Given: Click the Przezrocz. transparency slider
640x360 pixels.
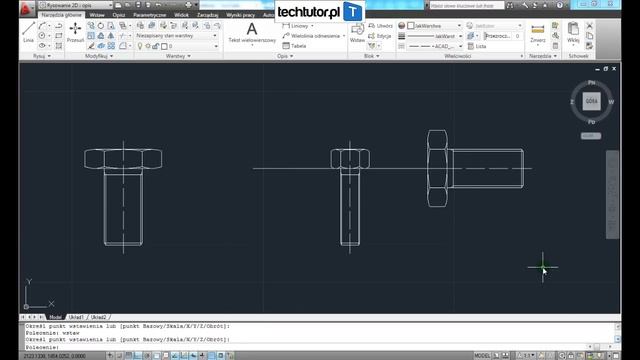Looking at the screenshot, I should click(x=502, y=36).
